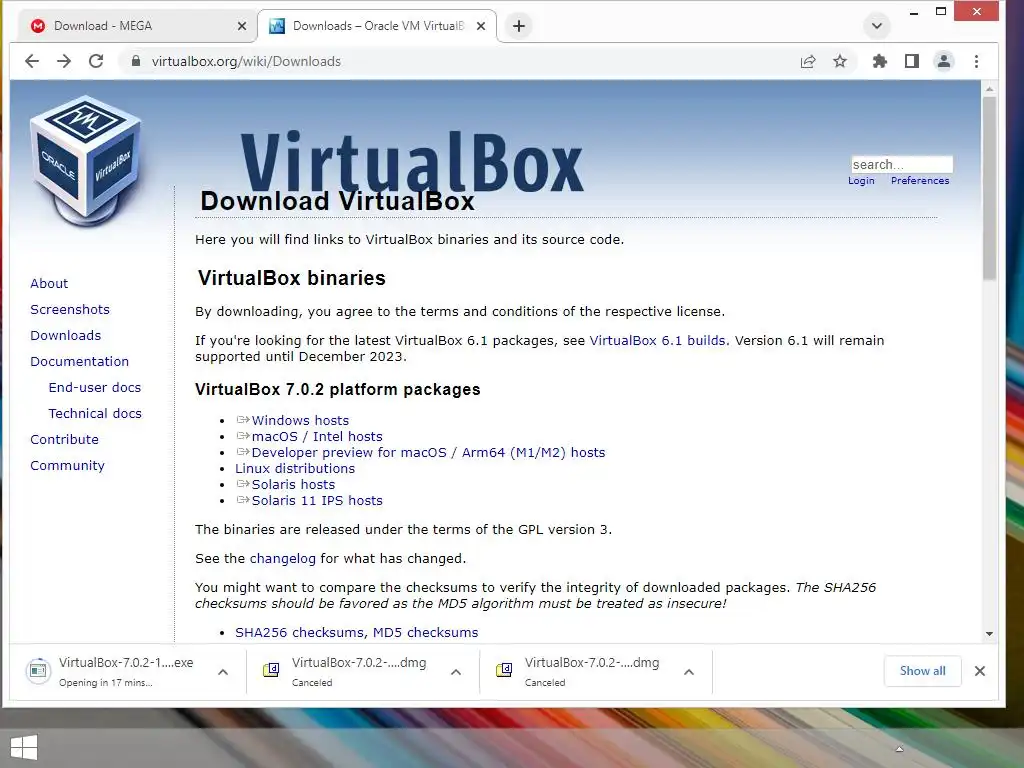Screen dimensions: 1024x768
Task: Click the page vertical scrollbar thumb
Action: pos(989,188)
